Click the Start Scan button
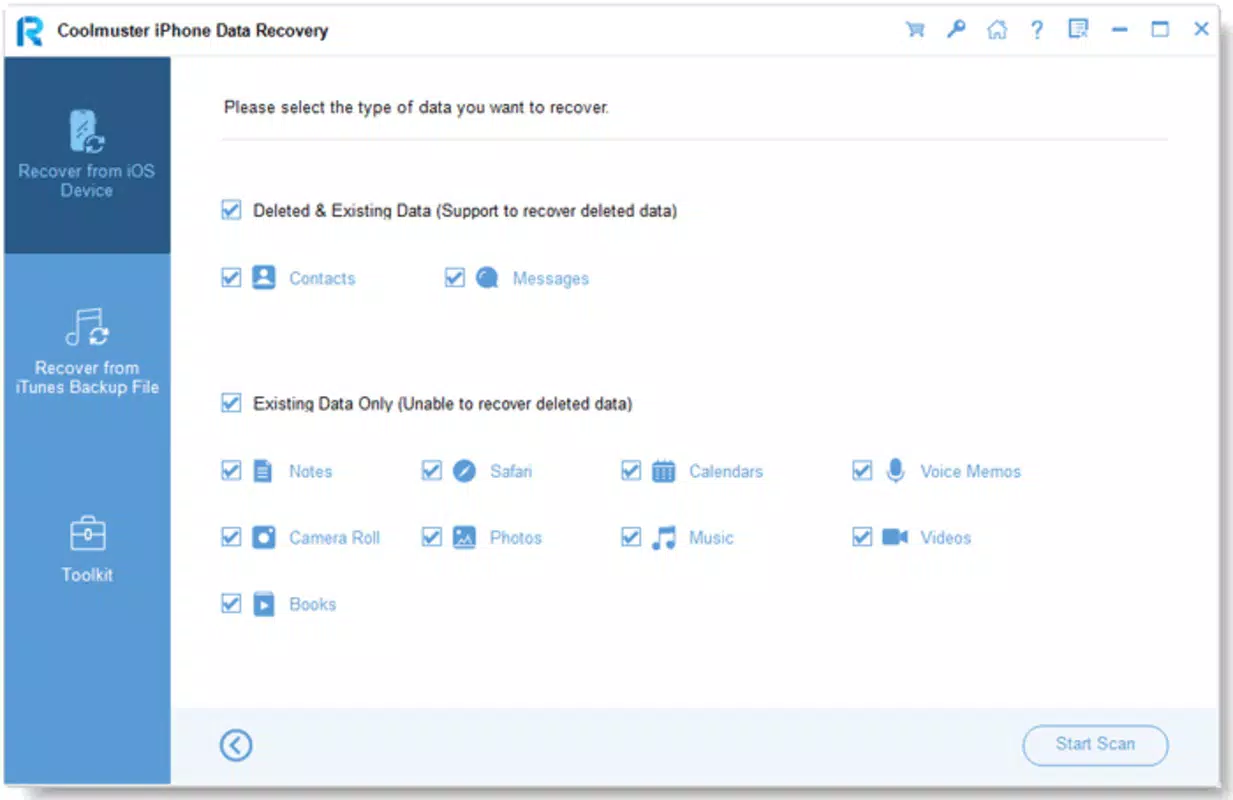 (x=1095, y=744)
